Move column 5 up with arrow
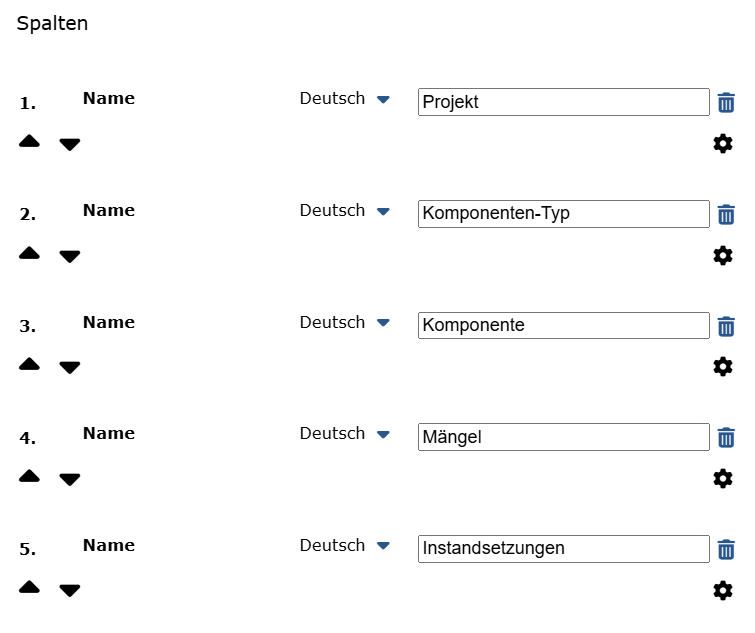 pyautogui.click(x=29, y=587)
